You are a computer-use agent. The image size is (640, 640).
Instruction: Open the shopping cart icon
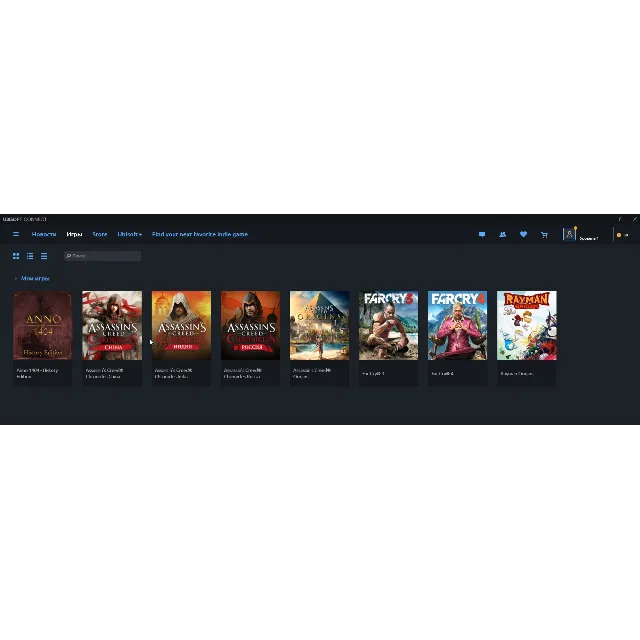(544, 235)
